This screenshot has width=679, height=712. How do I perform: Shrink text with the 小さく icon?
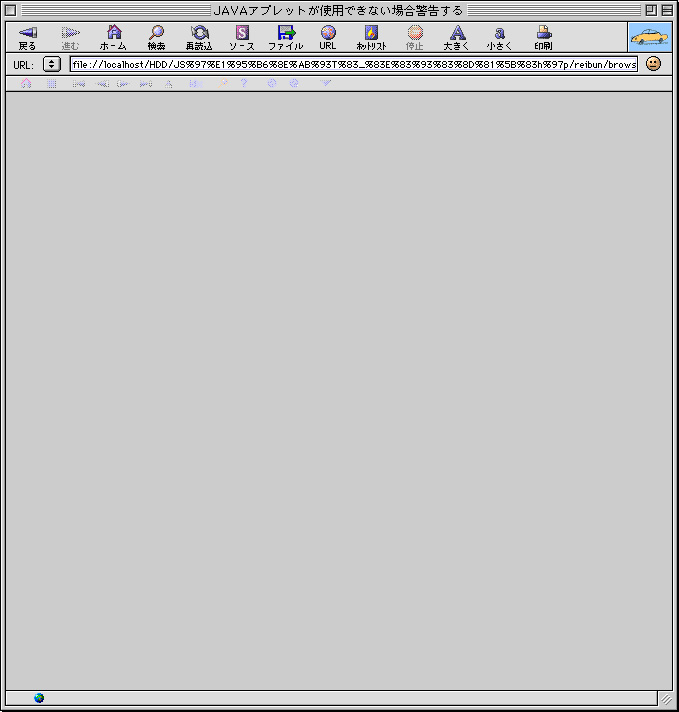tap(500, 38)
